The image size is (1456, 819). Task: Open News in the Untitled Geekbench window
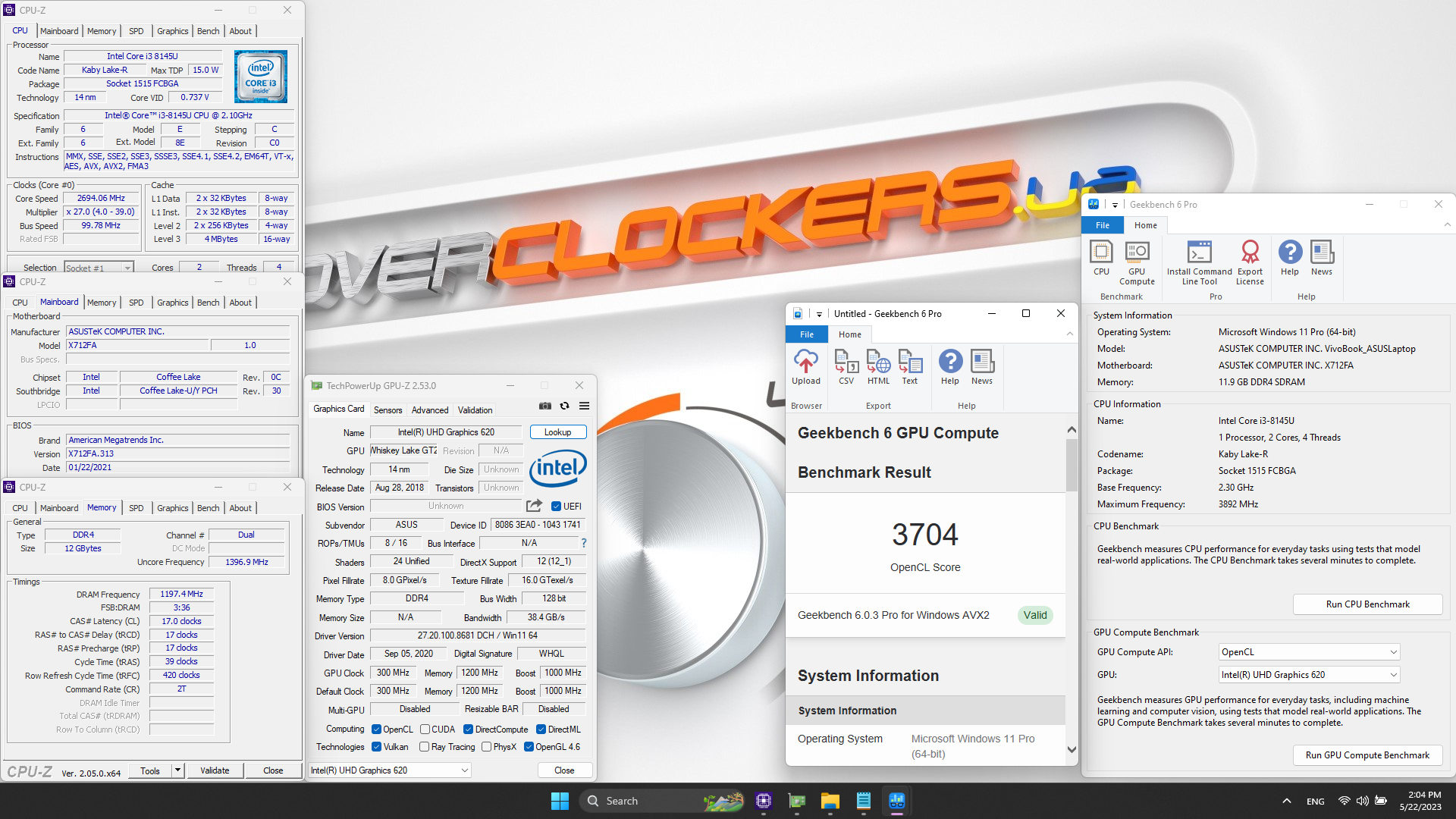(982, 367)
